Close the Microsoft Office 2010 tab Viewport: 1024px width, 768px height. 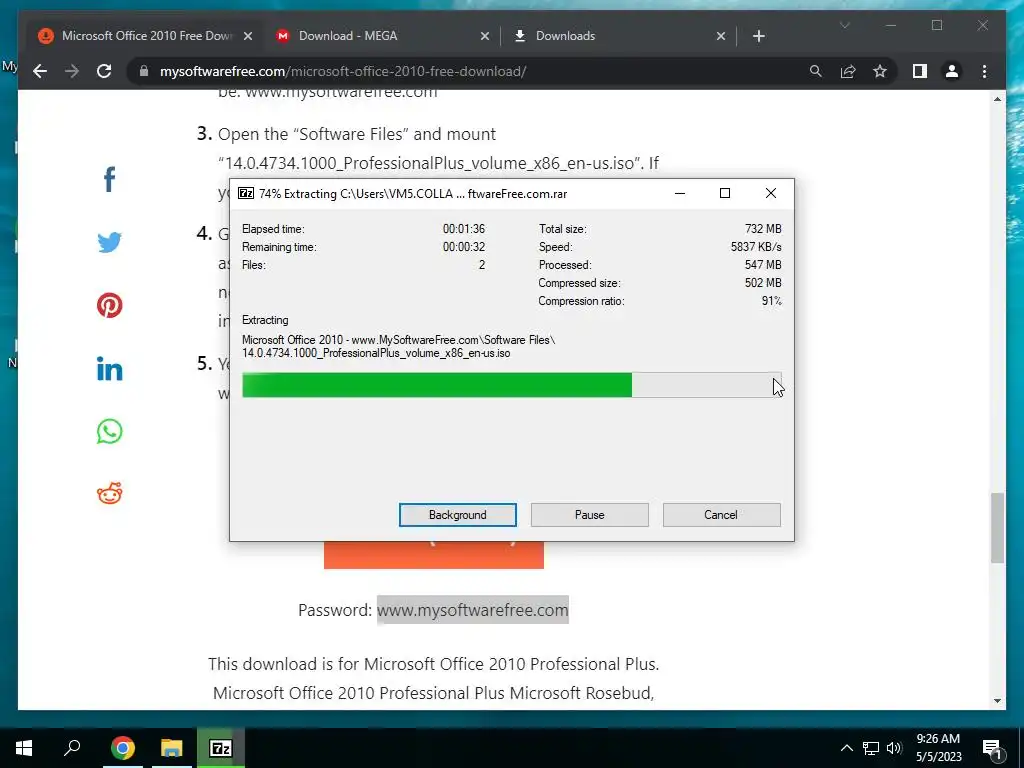[x=248, y=36]
